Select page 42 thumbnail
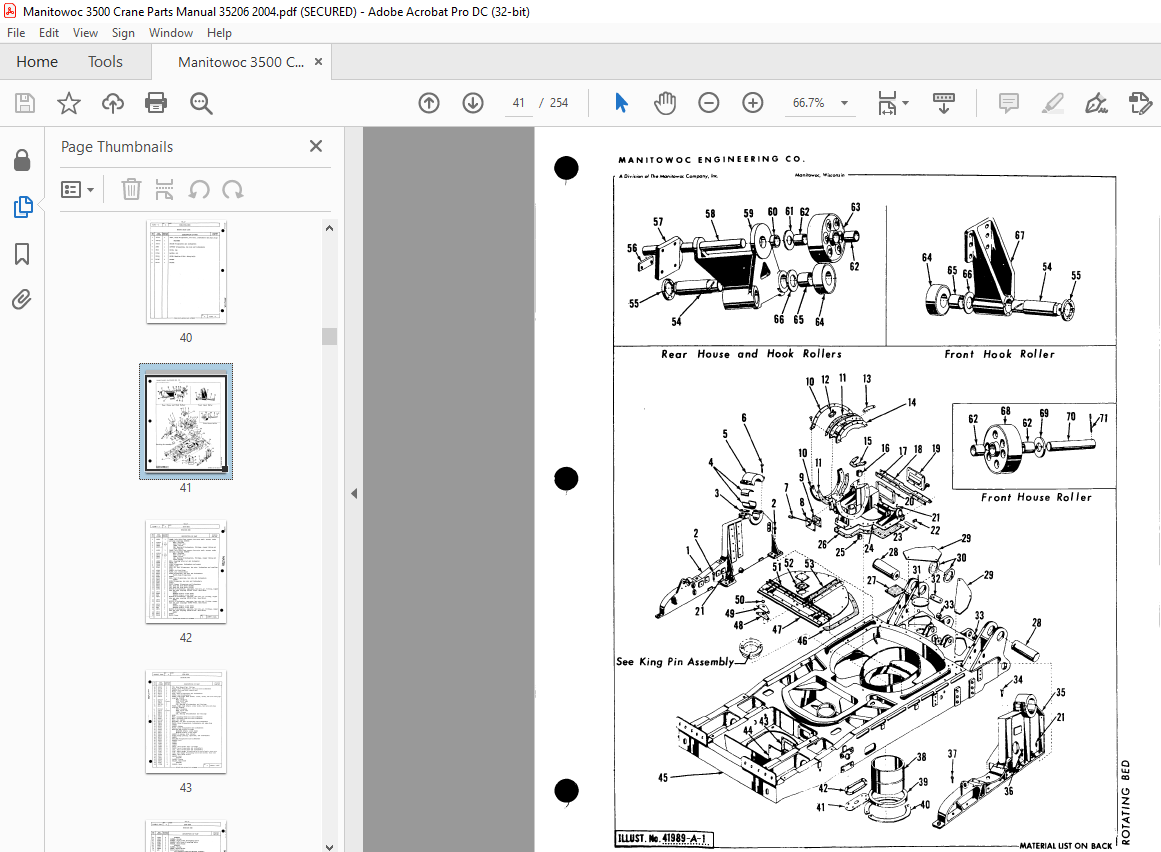1161x852 pixels. point(186,572)
